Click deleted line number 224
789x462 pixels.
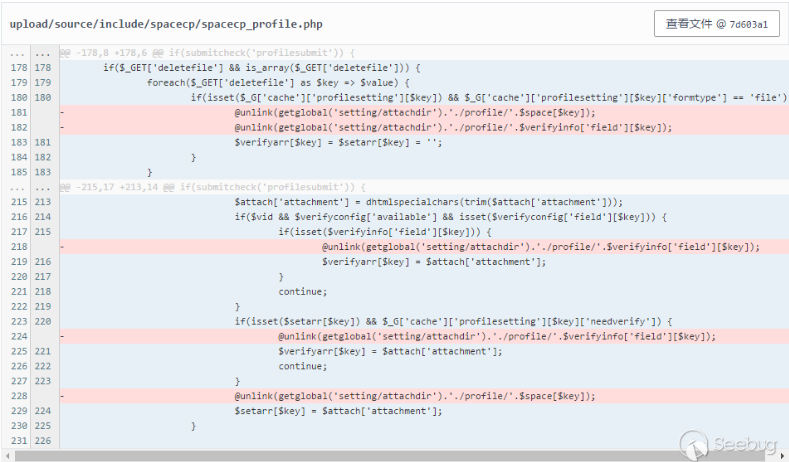coord(18,337)
